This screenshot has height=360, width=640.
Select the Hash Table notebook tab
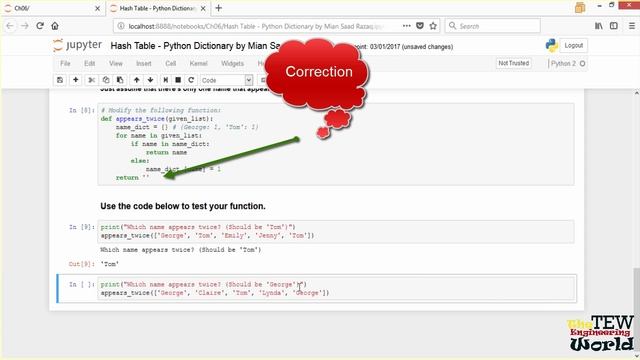(x=157, y=8)
